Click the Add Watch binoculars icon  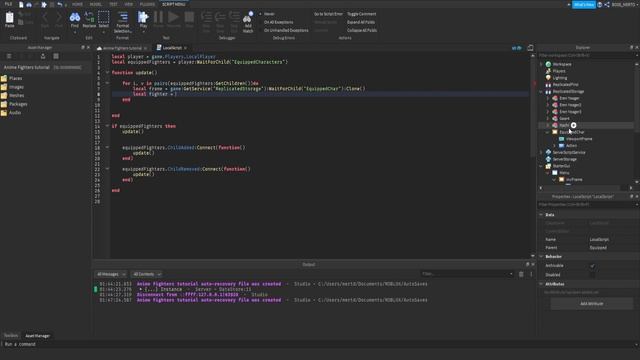click(x=248, y=17)
